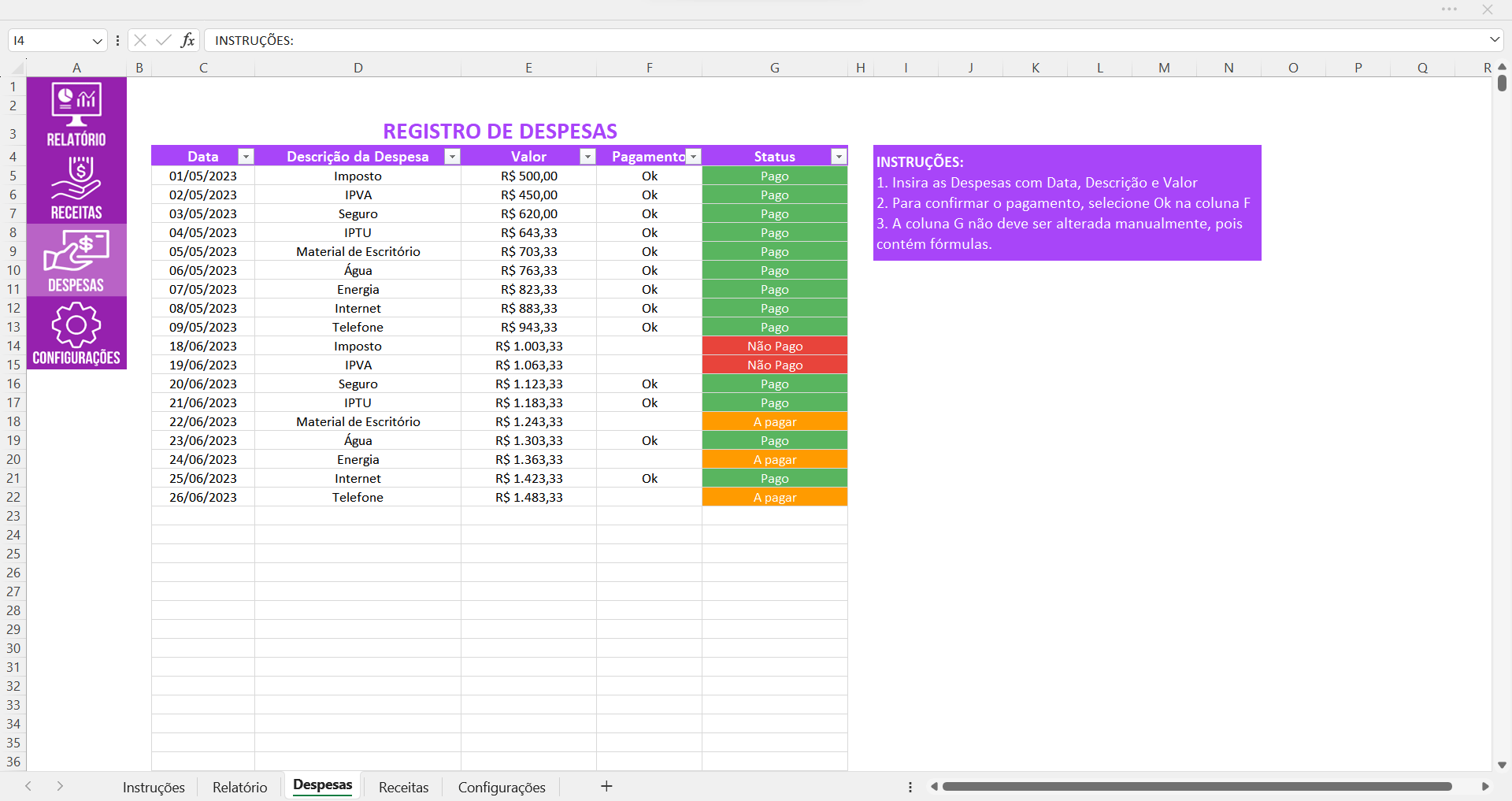Open the Pagamento column filter dropdown
The image size is (1512, 801).
click(693, 157)
